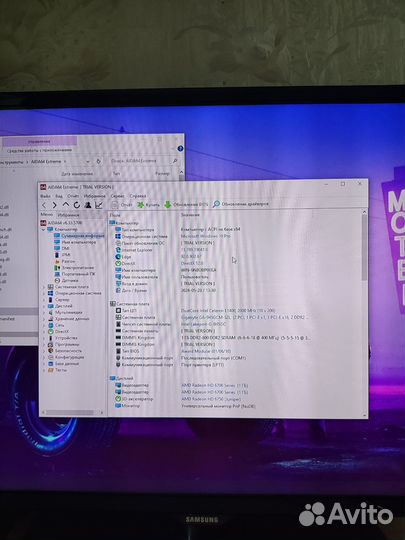This screenshot has height=540, width=405.
Task: Go back with the left arrow in AIDA64 toolbar
Action: 44,205
